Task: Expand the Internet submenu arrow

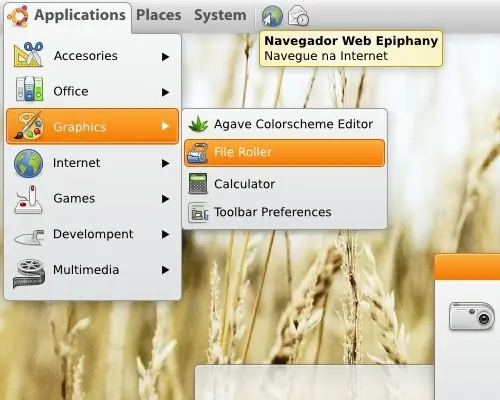Action: pyautogui.click(x=165, y=163)
